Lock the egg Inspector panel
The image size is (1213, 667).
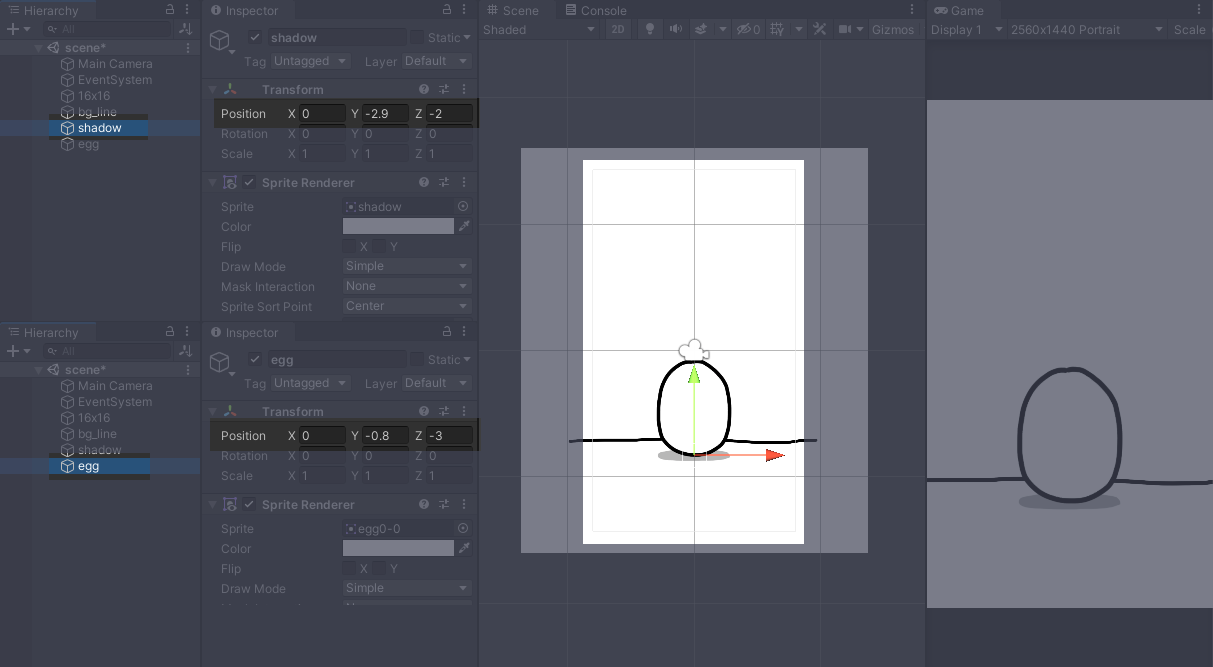[x=447, y=332]
